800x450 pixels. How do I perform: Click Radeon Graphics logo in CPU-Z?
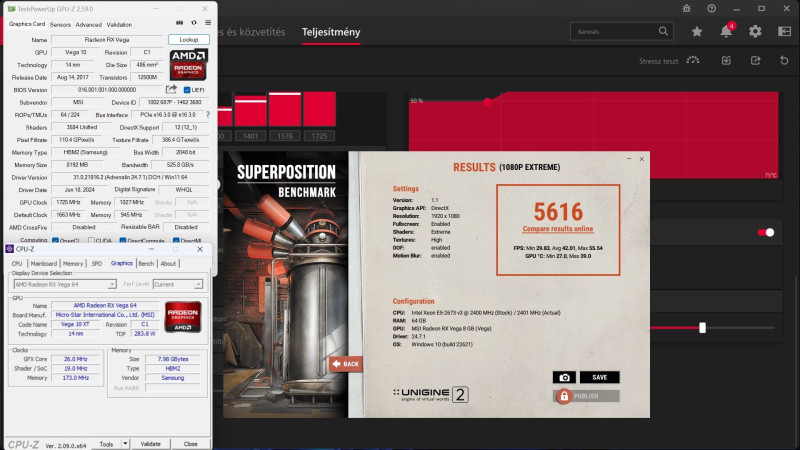pyautogui.click(x=183, y=317)
